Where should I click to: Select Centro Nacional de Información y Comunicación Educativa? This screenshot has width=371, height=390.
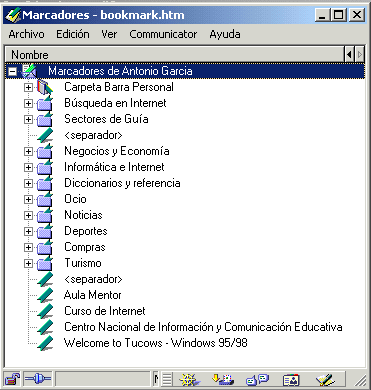click(x=203, y=327)
